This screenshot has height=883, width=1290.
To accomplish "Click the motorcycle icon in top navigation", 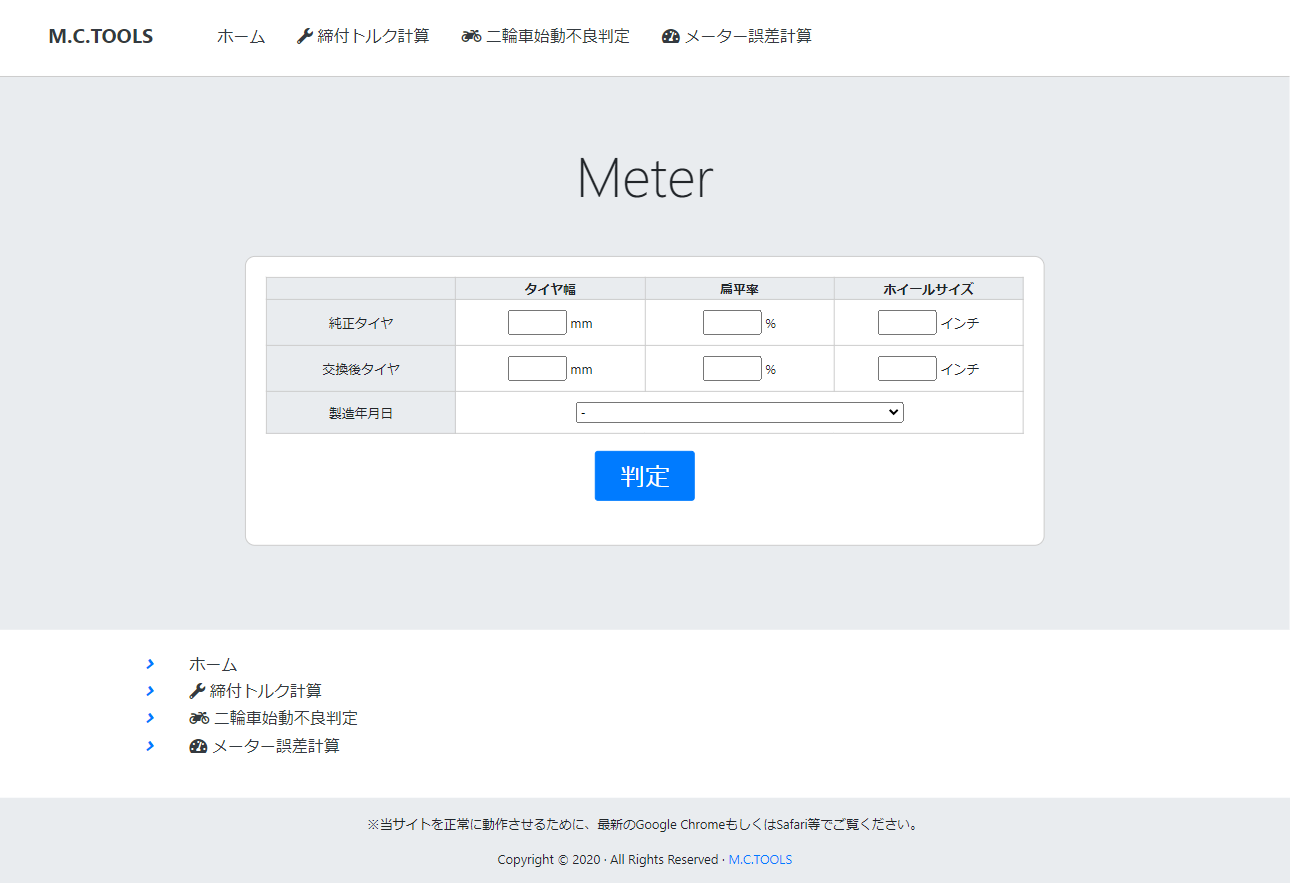I will click(471, 36).
